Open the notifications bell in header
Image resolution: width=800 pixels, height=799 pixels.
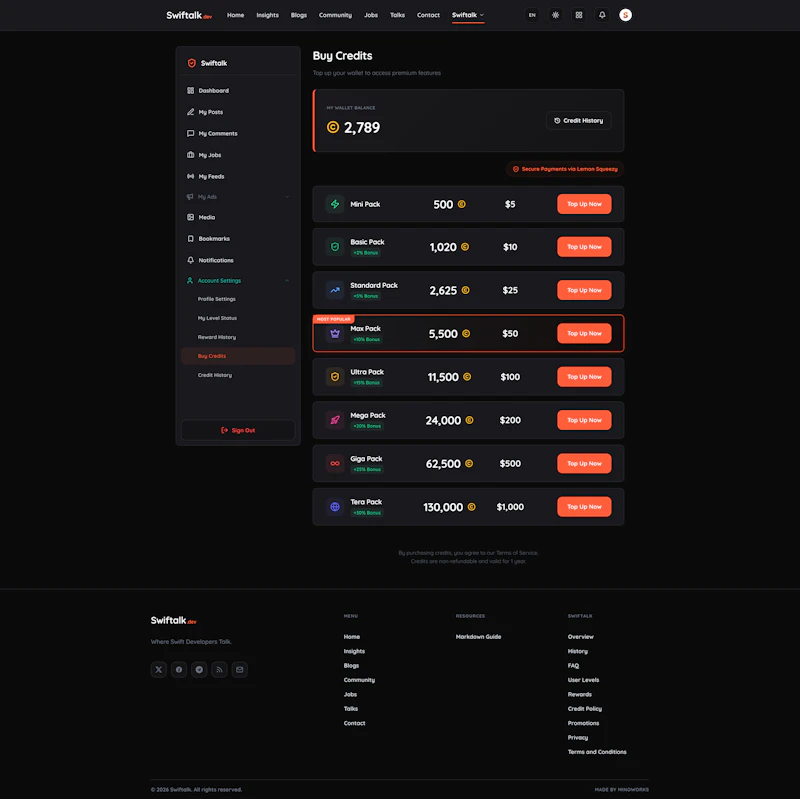(602, 15)
